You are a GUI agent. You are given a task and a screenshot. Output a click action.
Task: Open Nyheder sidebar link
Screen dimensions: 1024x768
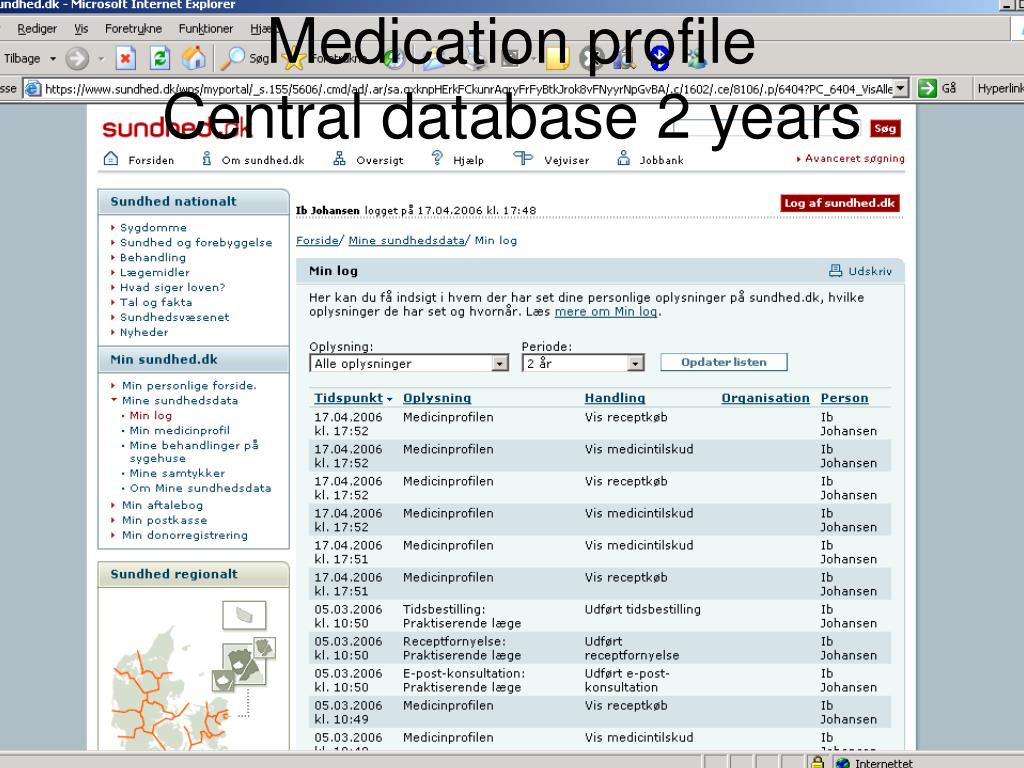(x=144, y=332)
